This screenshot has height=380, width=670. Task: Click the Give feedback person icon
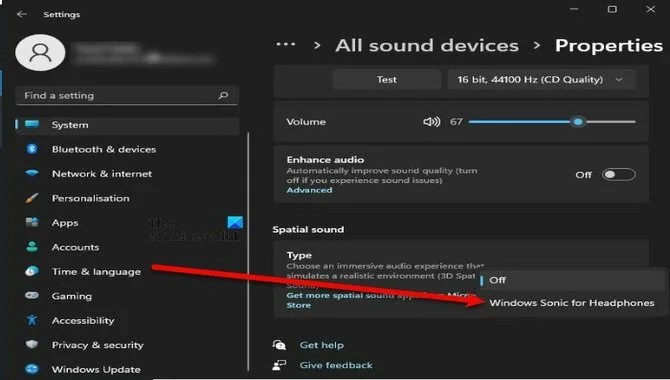point(279,365)
